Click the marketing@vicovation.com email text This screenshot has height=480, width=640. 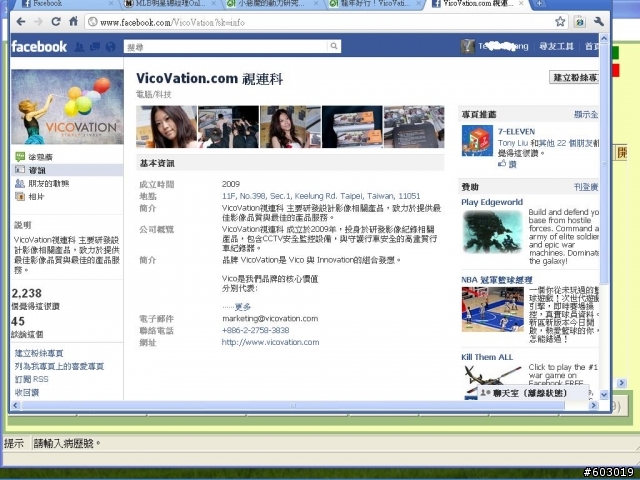270,318
